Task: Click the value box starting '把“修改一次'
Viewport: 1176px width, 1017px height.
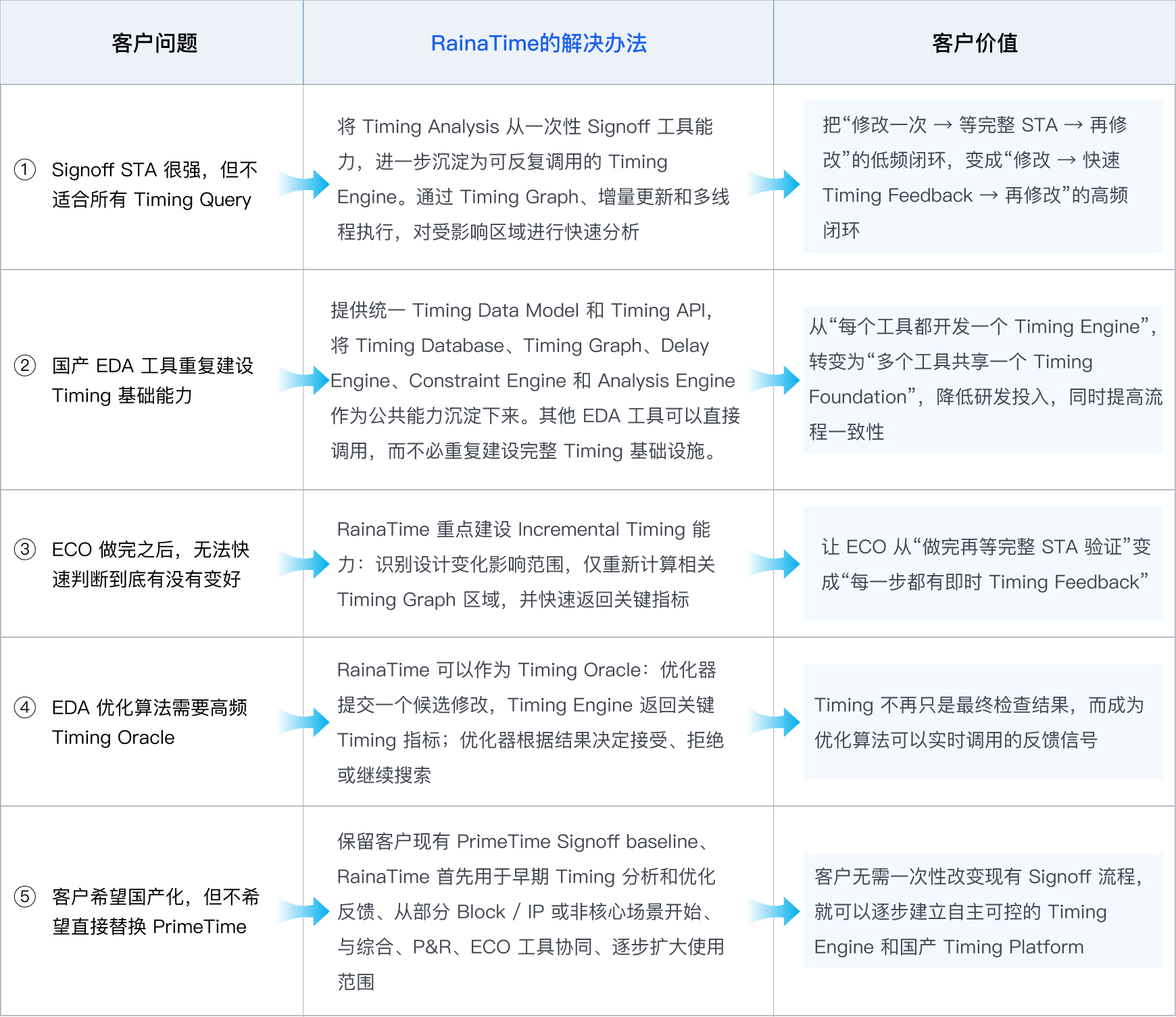Action: tap(983, 177)
